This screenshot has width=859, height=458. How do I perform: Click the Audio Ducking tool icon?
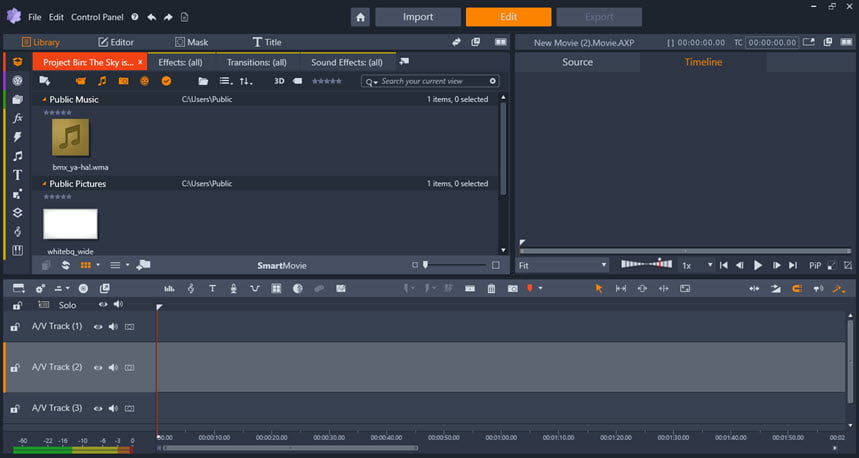(x=255, y=289)
